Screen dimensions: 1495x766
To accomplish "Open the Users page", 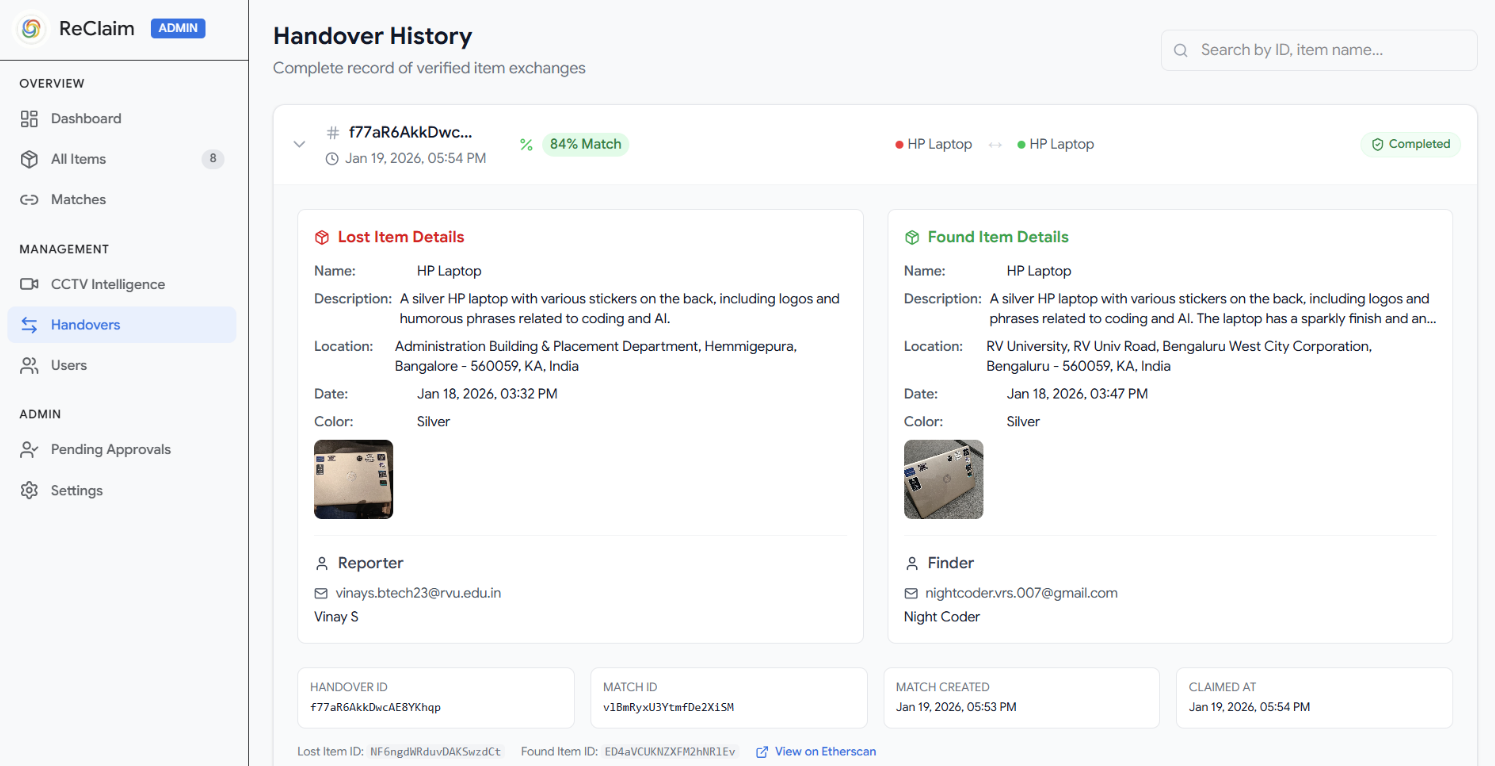I will [122, 366].
